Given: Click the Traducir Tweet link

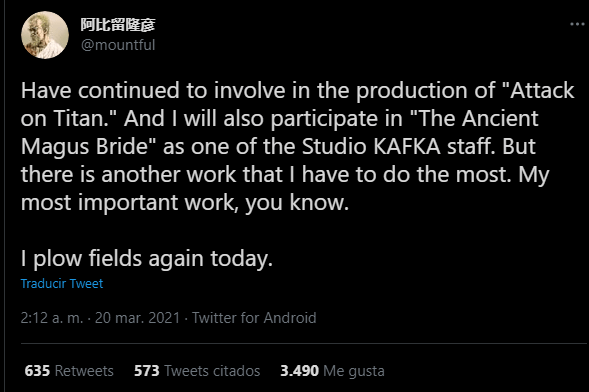Looking at the screenshot, I should 62,283.
